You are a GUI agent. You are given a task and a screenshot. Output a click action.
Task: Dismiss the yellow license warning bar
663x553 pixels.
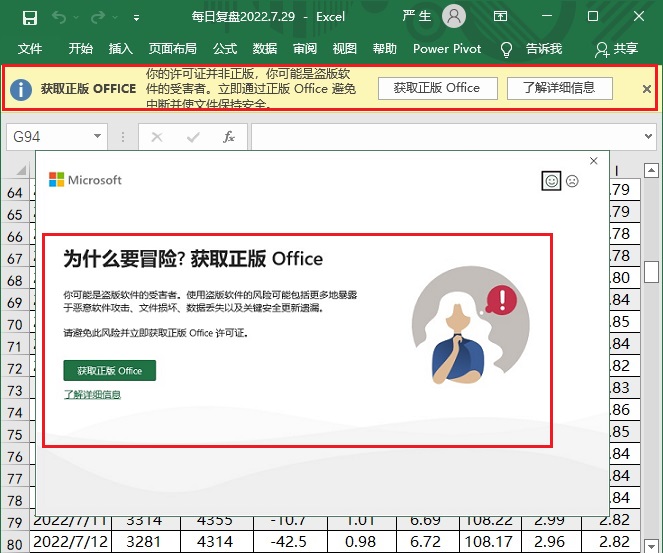point(647,89)
